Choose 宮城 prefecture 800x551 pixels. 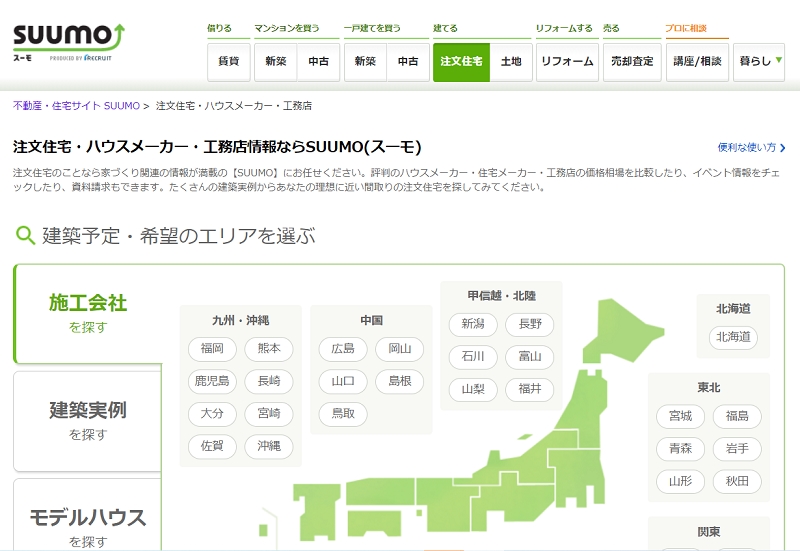tap(681, 416)
